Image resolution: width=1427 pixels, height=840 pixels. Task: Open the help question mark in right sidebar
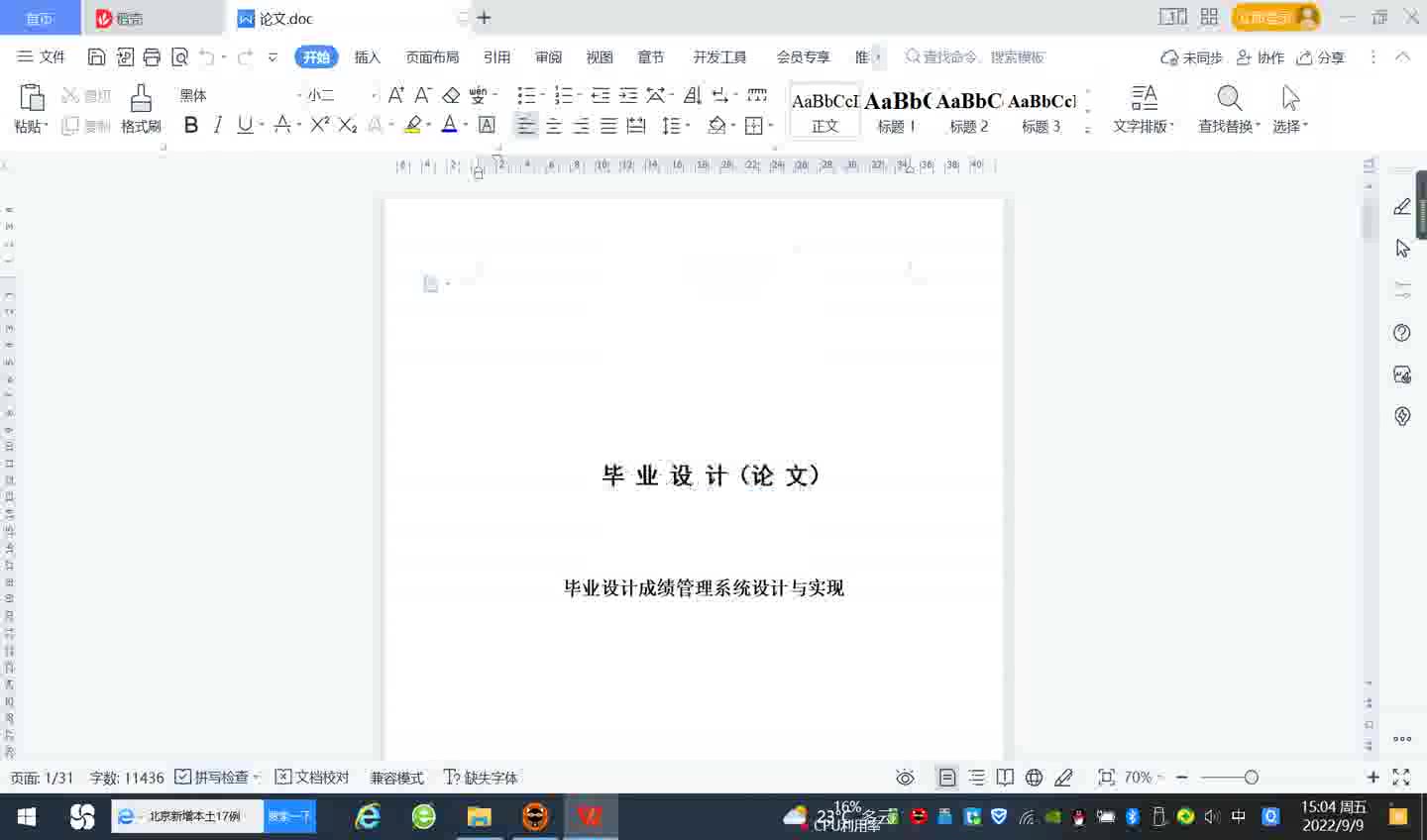click(x=1402, y=333)
